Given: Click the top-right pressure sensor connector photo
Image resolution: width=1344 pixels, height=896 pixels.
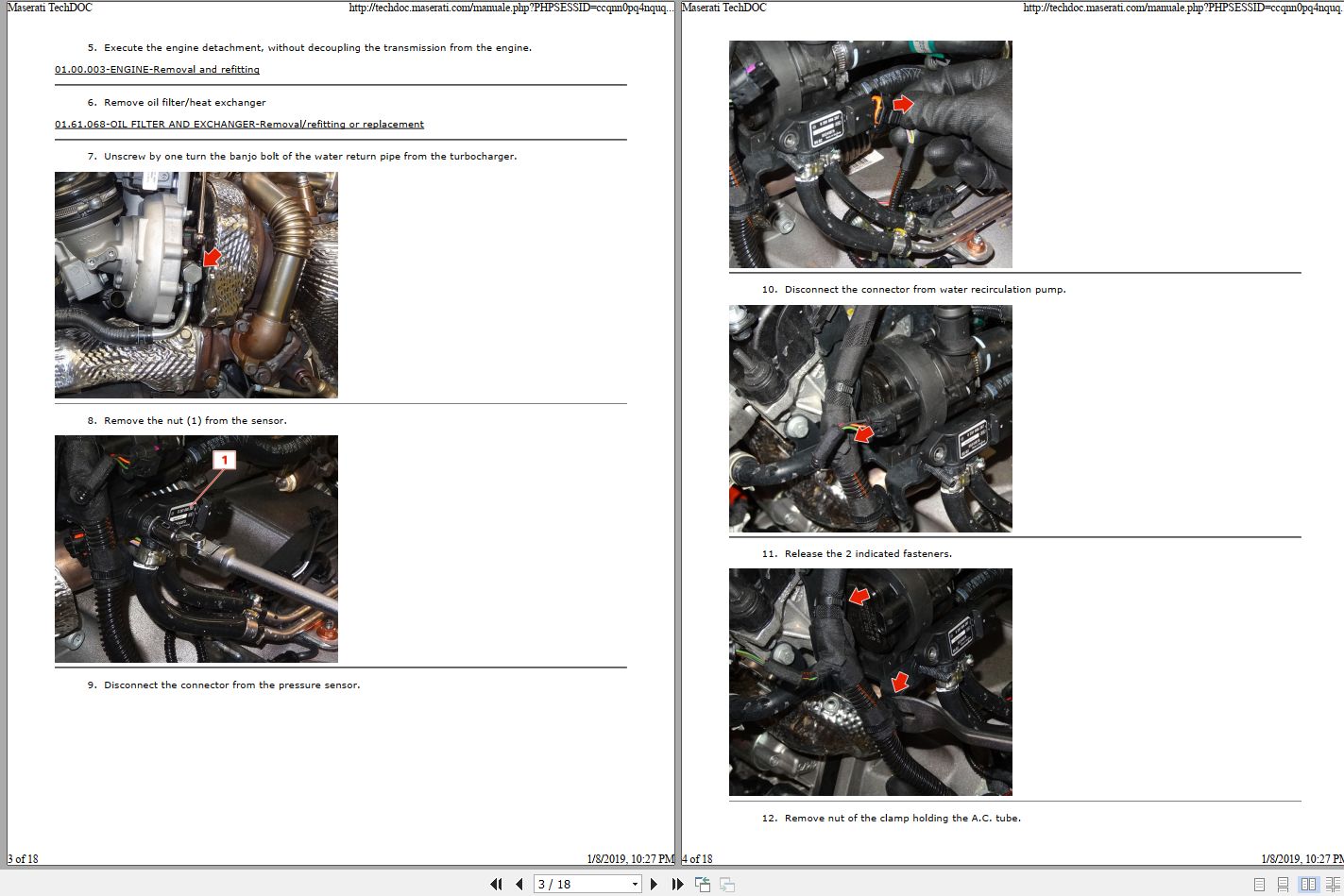Looking at the screenshot, I should [x=869, y=152].
